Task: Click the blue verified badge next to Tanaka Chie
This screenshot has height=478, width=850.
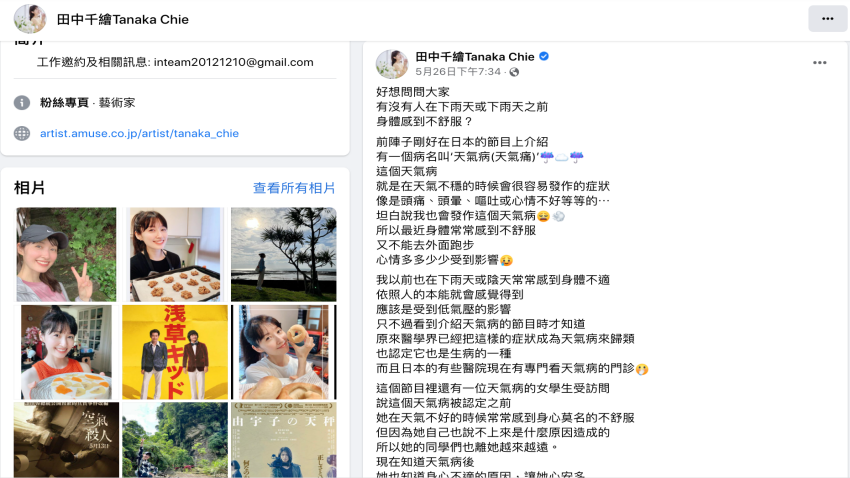Action: point(544,56)
